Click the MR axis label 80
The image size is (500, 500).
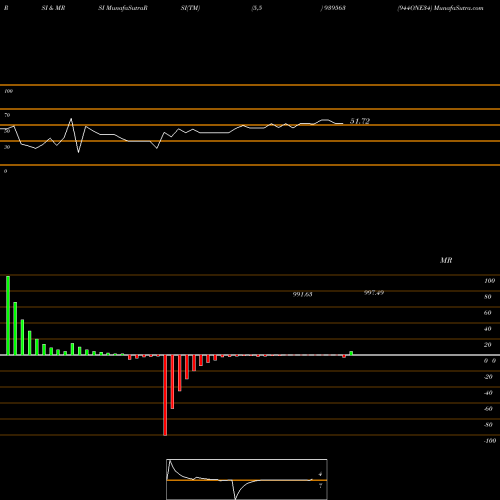click(488, 297)
